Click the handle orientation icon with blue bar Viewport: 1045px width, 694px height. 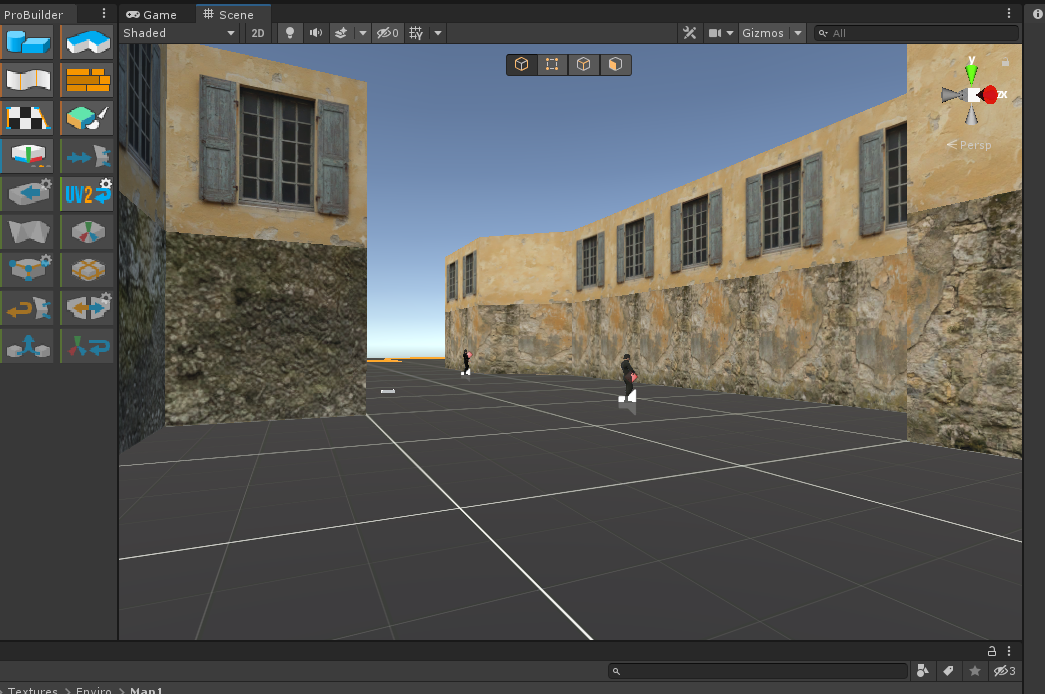click(x=28, y=157)
